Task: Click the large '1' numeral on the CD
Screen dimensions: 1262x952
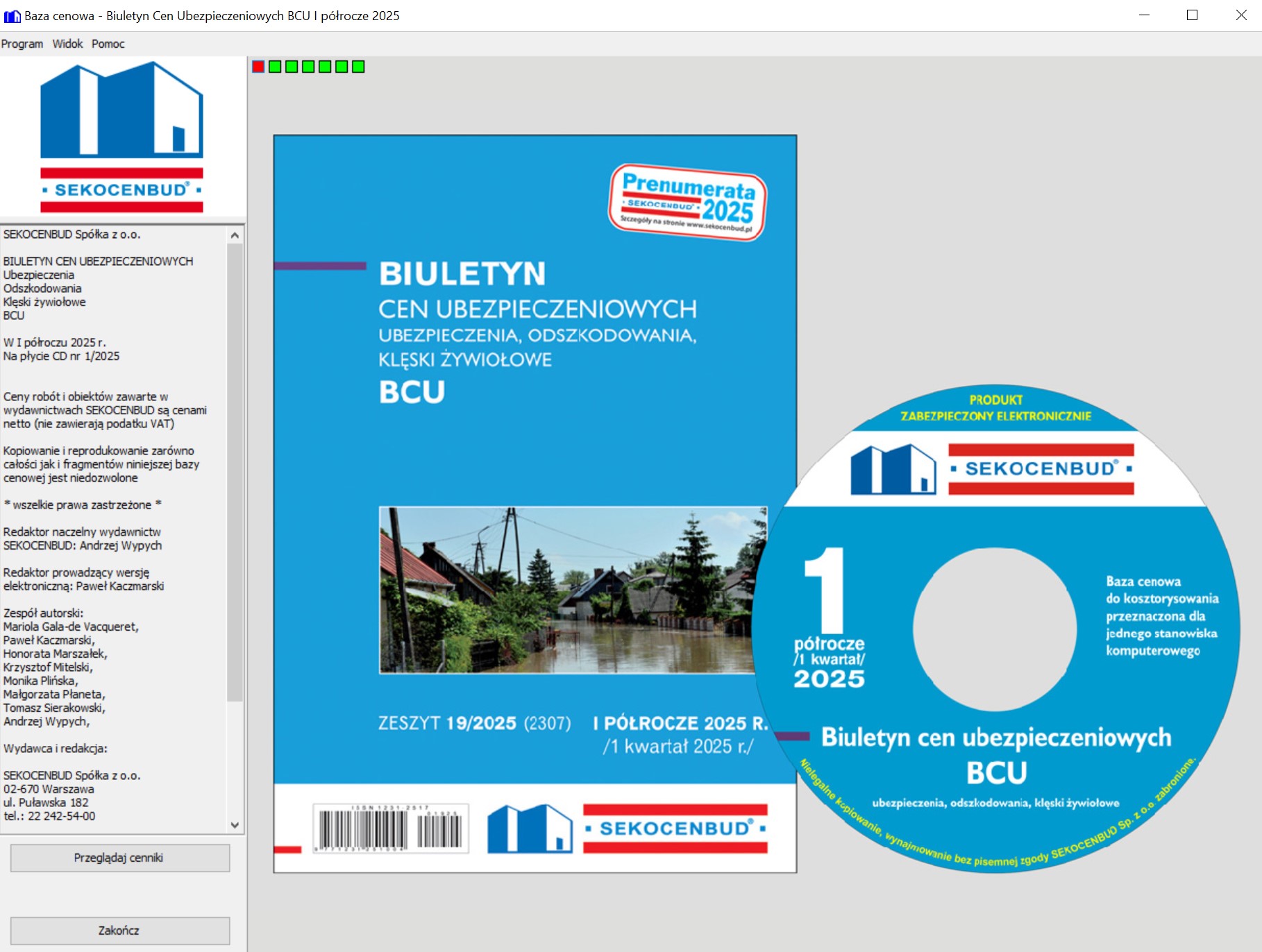Action: [825, 590]
